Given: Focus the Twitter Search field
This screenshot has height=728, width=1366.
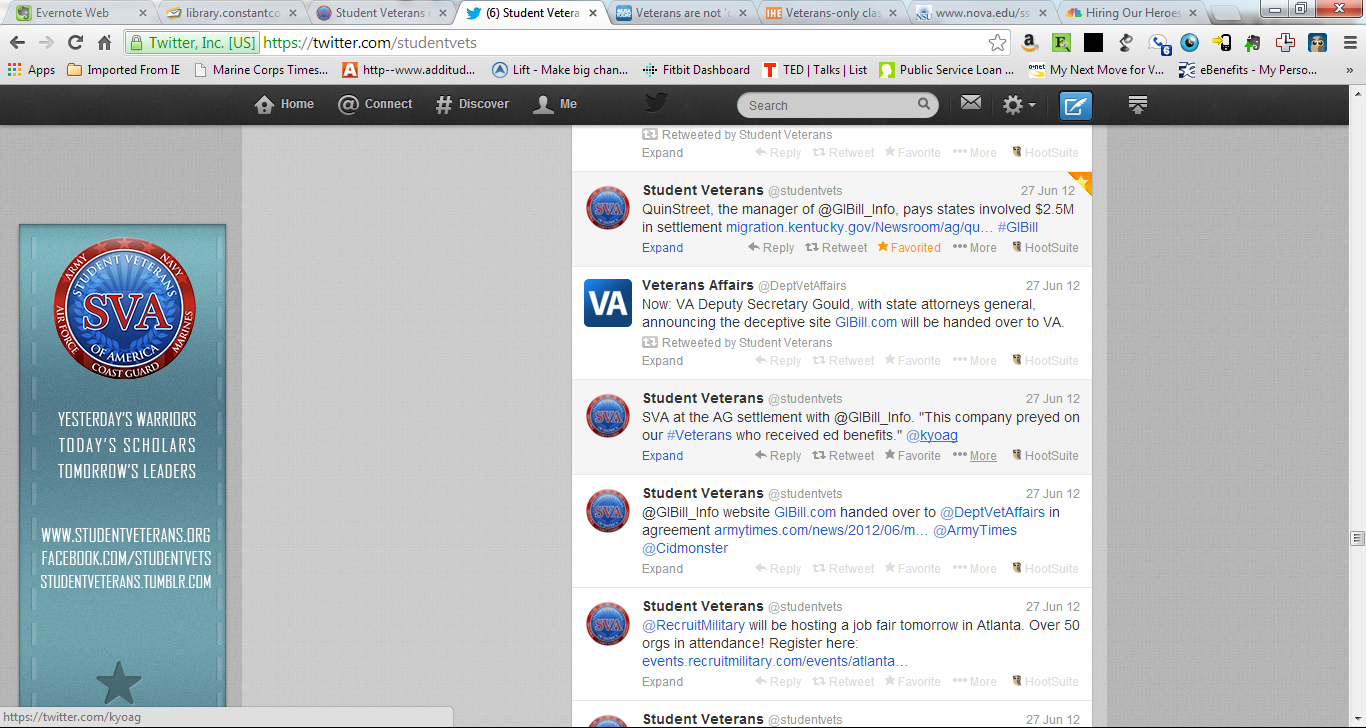Looking at the screenshot, I should (x=838, y=105).
